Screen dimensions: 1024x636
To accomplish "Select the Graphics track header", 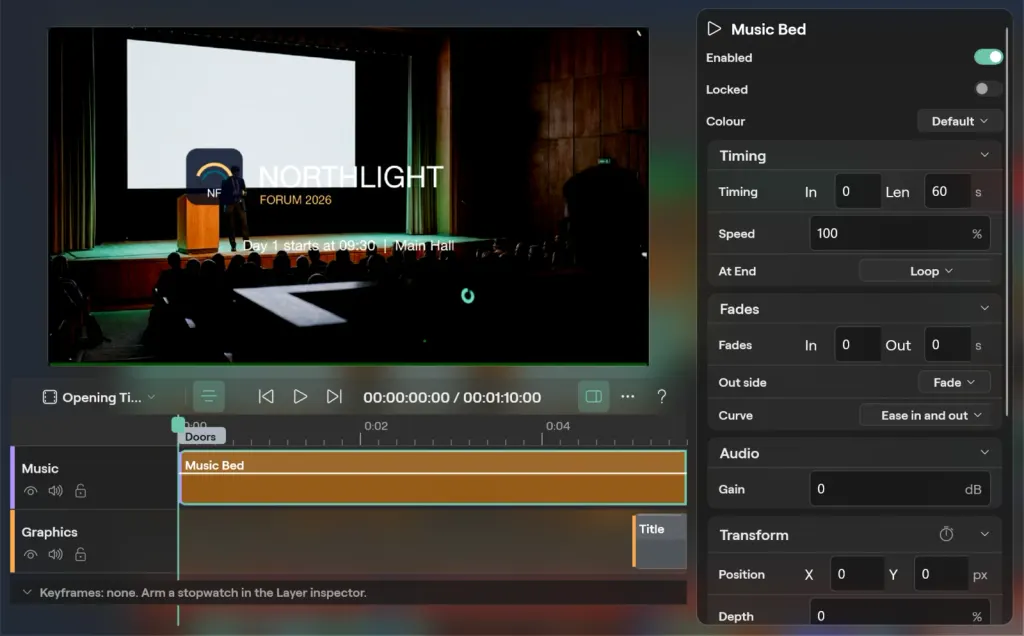I will pos(94,542).
